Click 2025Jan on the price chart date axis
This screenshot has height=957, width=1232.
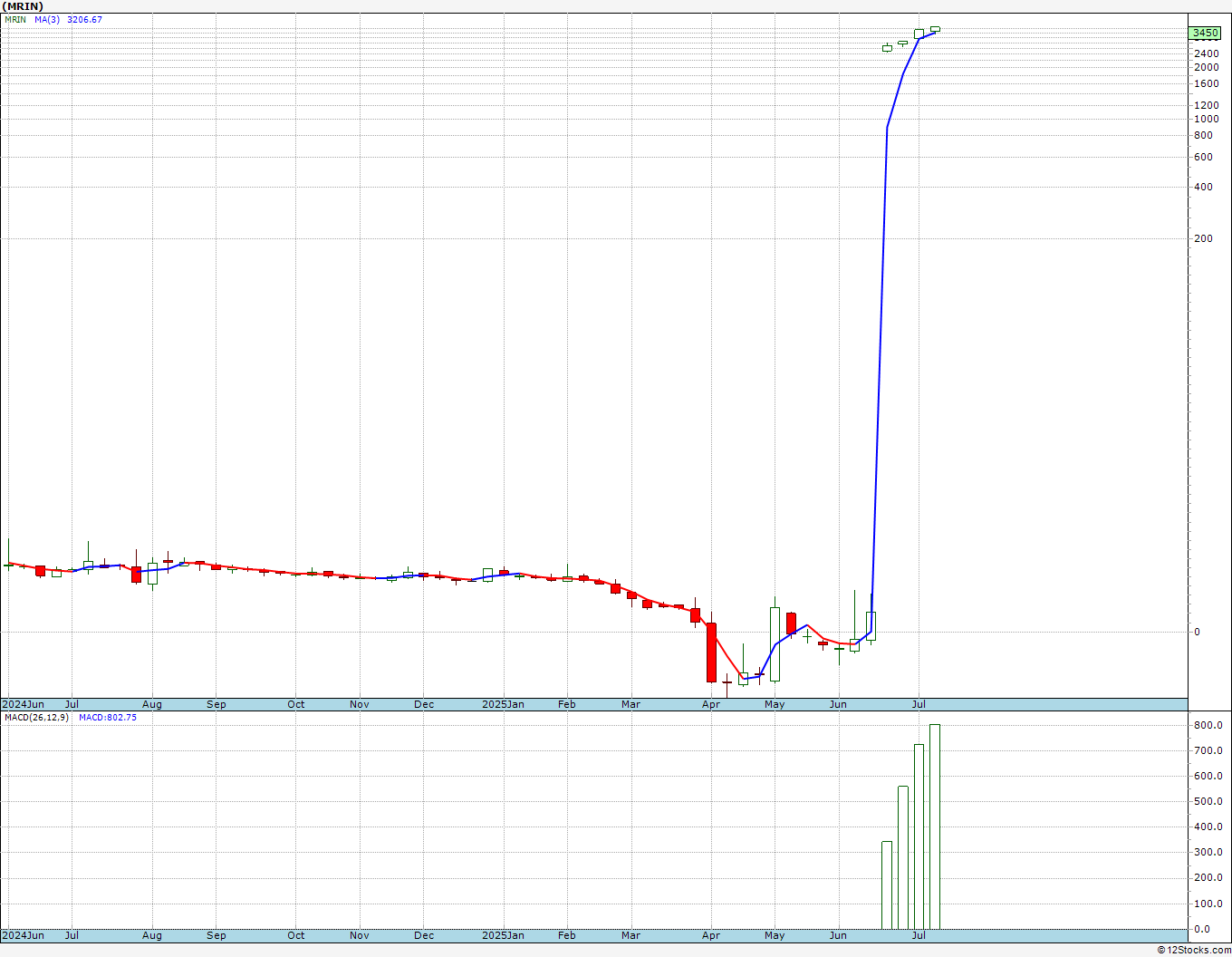(x=503, y=704)
